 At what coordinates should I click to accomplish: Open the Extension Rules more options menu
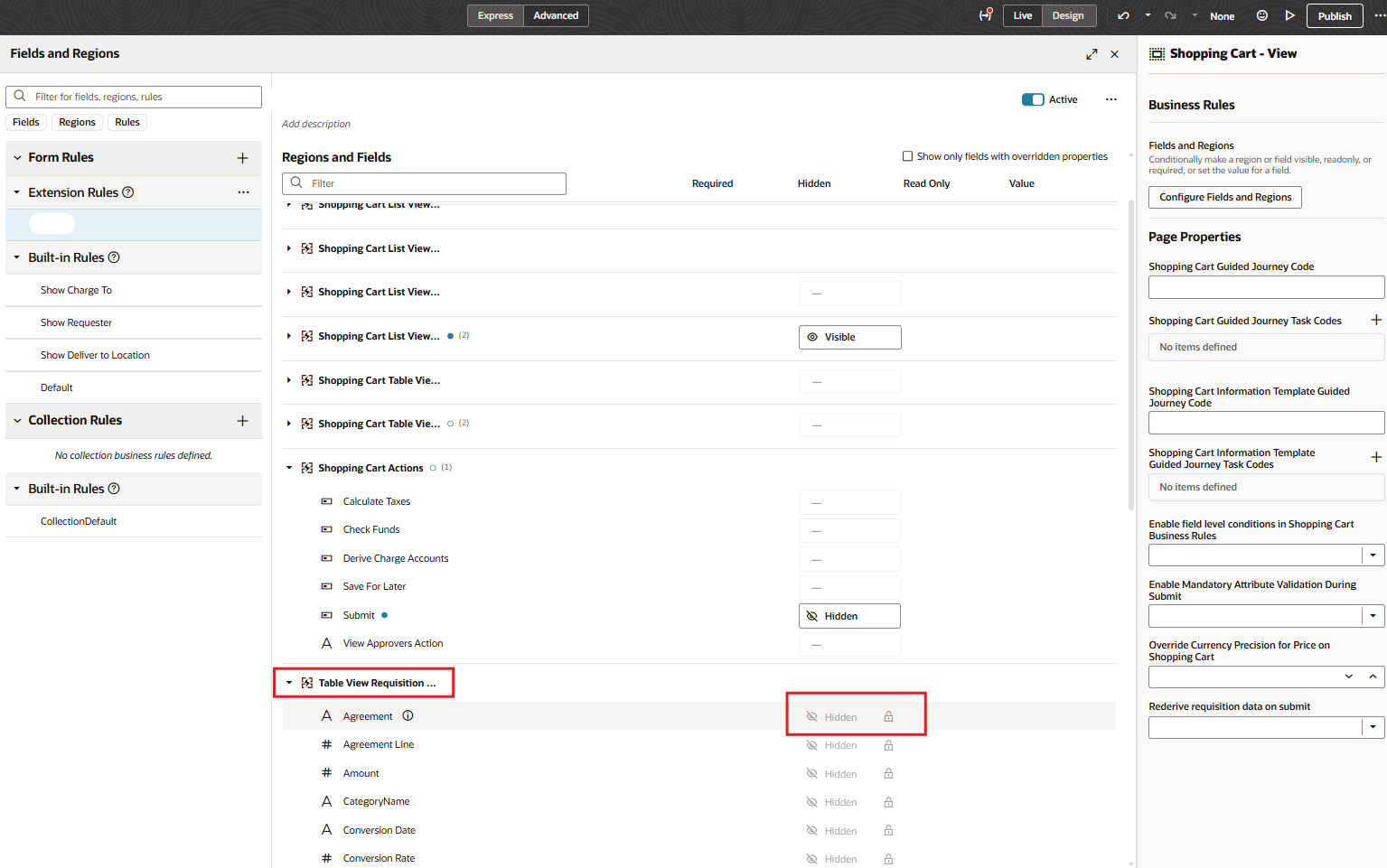pos(243,192)
